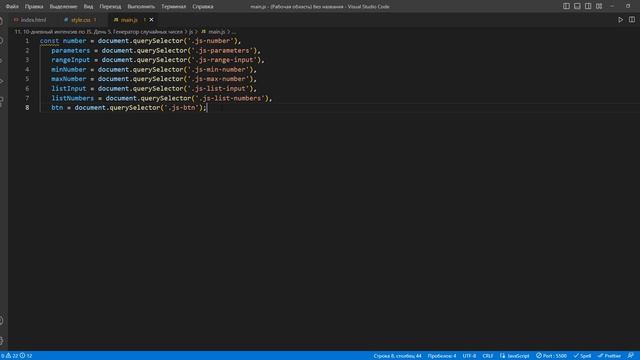Click the '.js-number' selector string
The height and width of the screenshot is (360, 640).
pos(211,41)
